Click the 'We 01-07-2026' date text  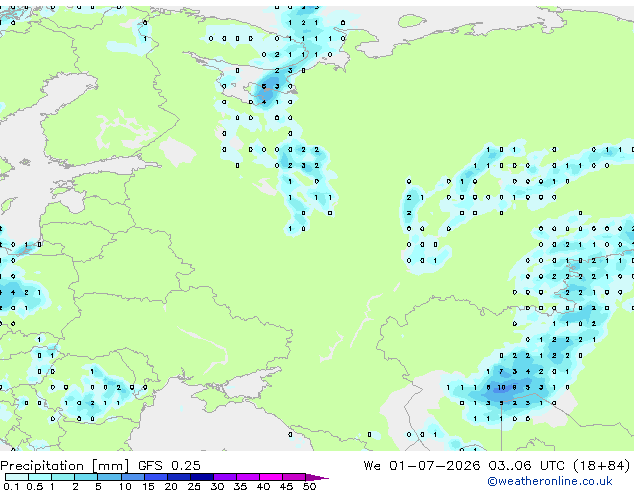[x=422, y=466]
